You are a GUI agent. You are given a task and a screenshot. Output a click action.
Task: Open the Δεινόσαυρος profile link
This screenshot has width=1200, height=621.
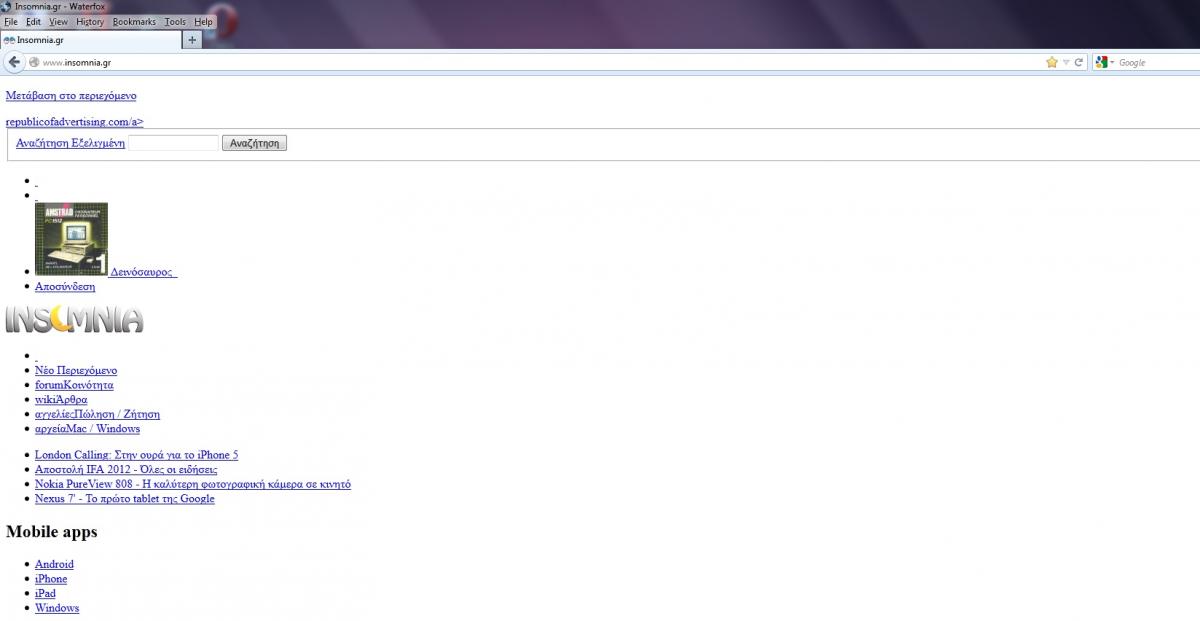(142, 271)
